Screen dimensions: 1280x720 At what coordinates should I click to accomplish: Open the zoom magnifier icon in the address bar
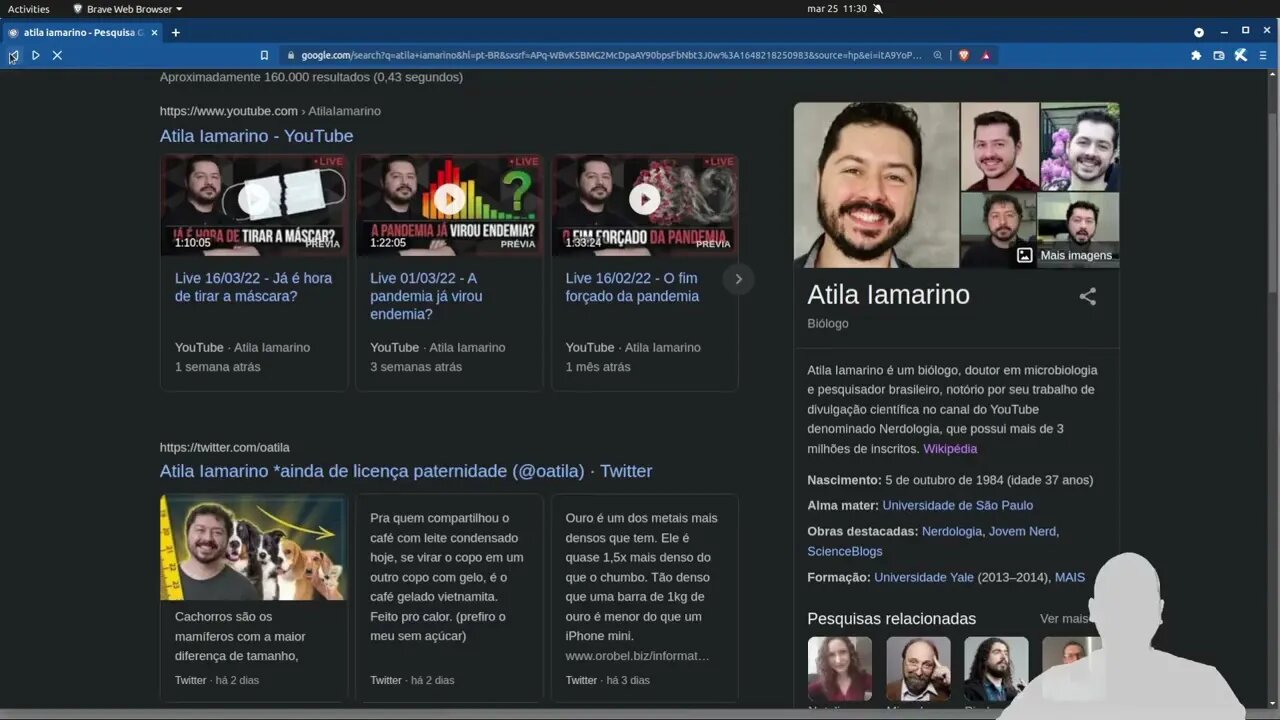point(938,55)
